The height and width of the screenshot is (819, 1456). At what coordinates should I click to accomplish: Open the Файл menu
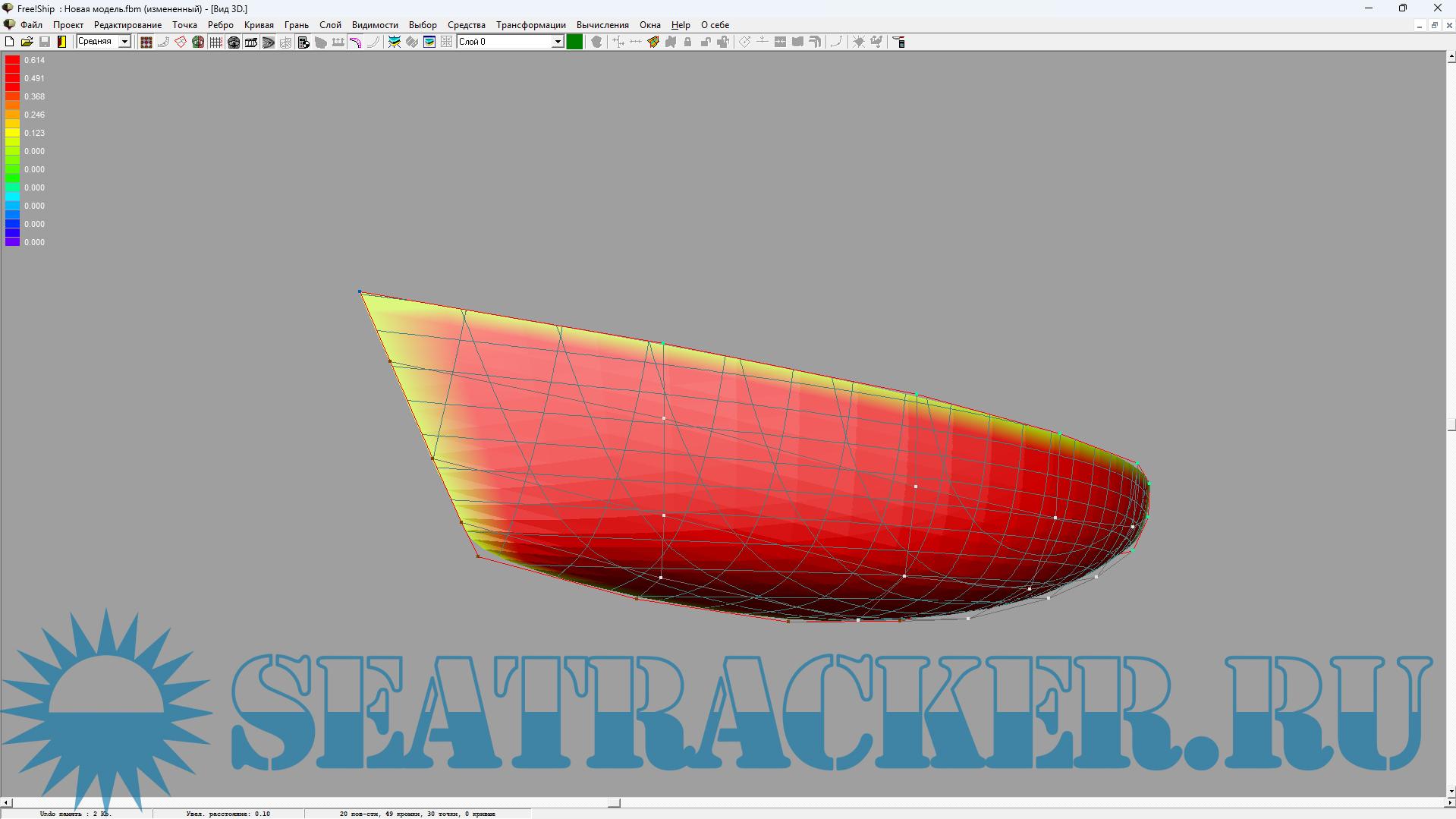click(31, 25)
